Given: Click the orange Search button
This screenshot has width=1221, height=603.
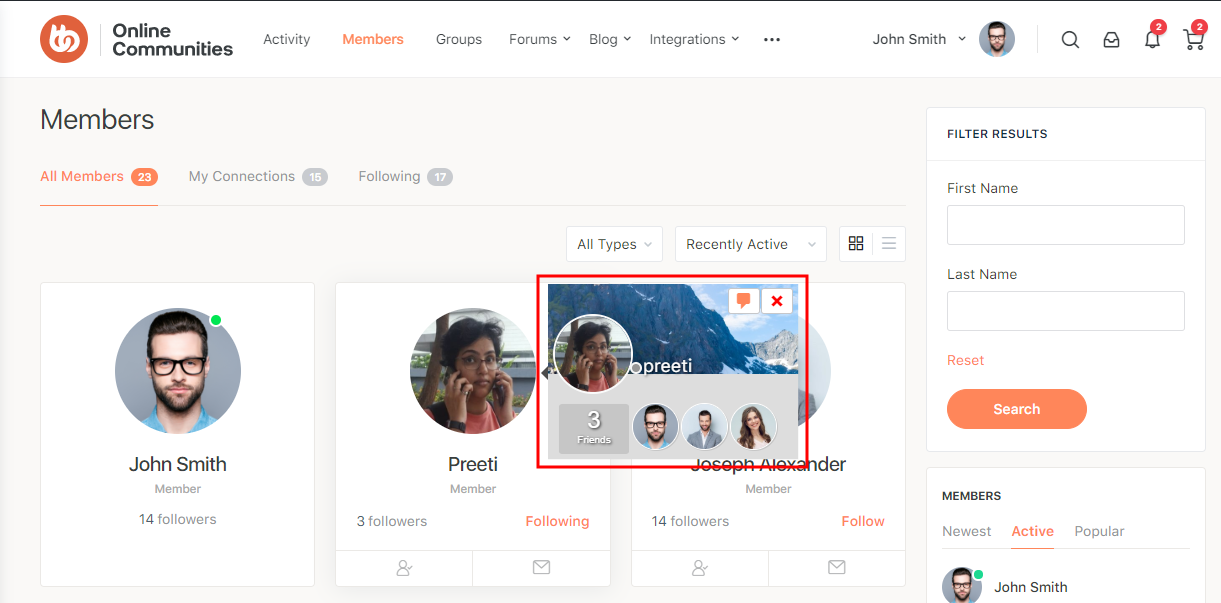Looking at the screenshot, I should pos(1016,409).
